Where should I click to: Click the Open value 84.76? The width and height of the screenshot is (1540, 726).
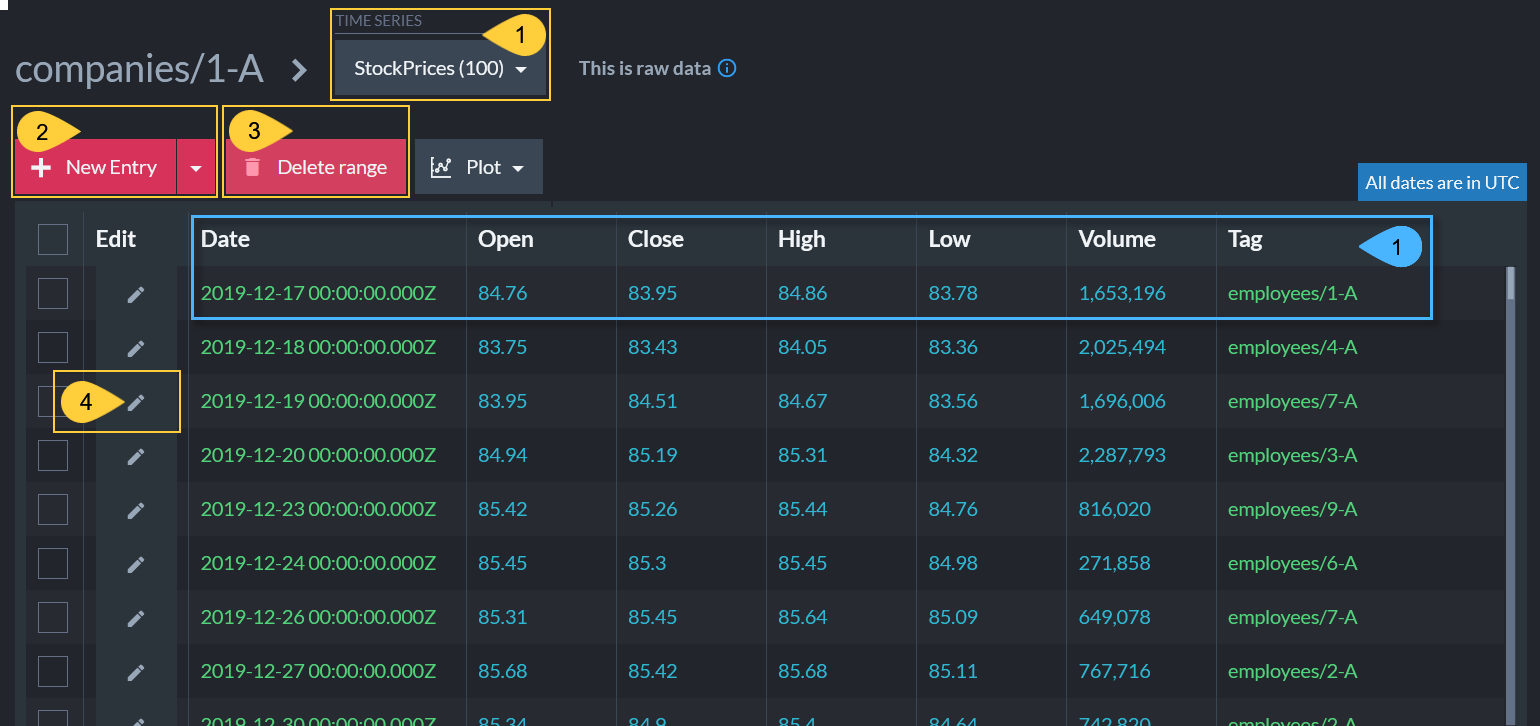502,294
